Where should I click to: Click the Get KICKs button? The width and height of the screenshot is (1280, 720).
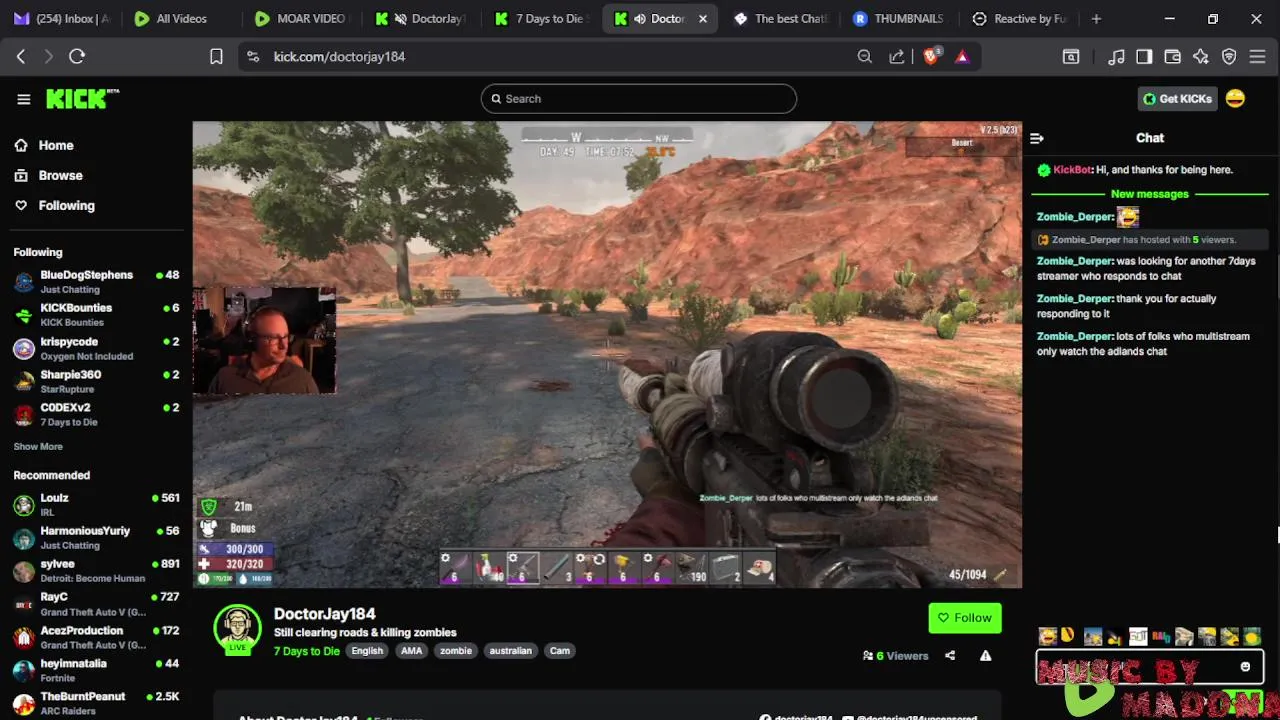click(x=1178, y=99)
